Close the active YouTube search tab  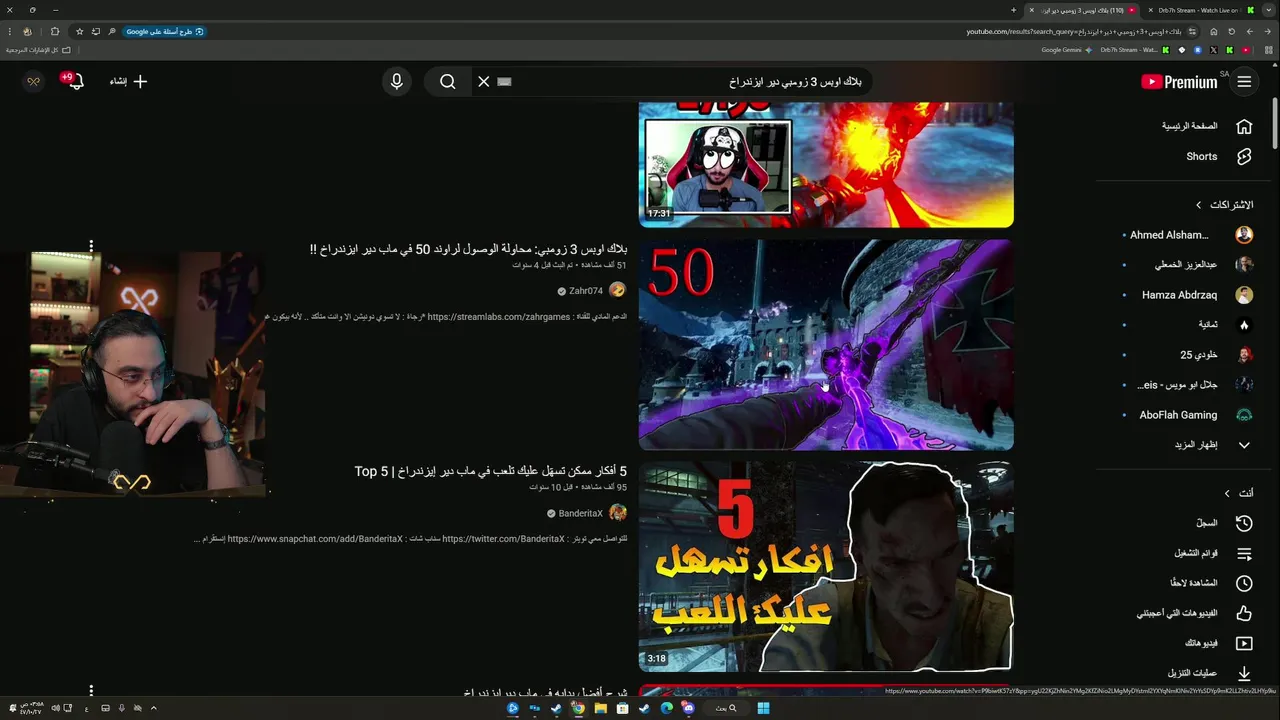pos(1031,10)
